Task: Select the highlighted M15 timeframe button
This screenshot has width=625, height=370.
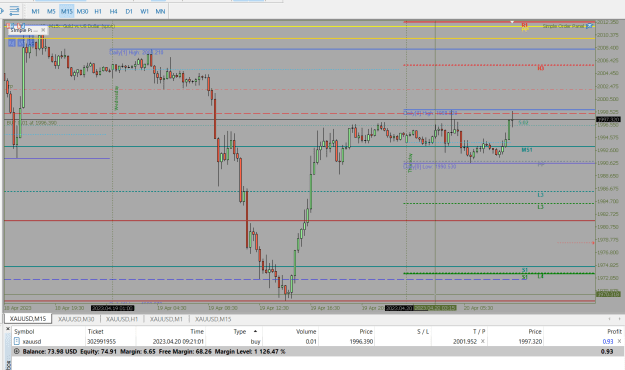Action: [x=67, y=12]
